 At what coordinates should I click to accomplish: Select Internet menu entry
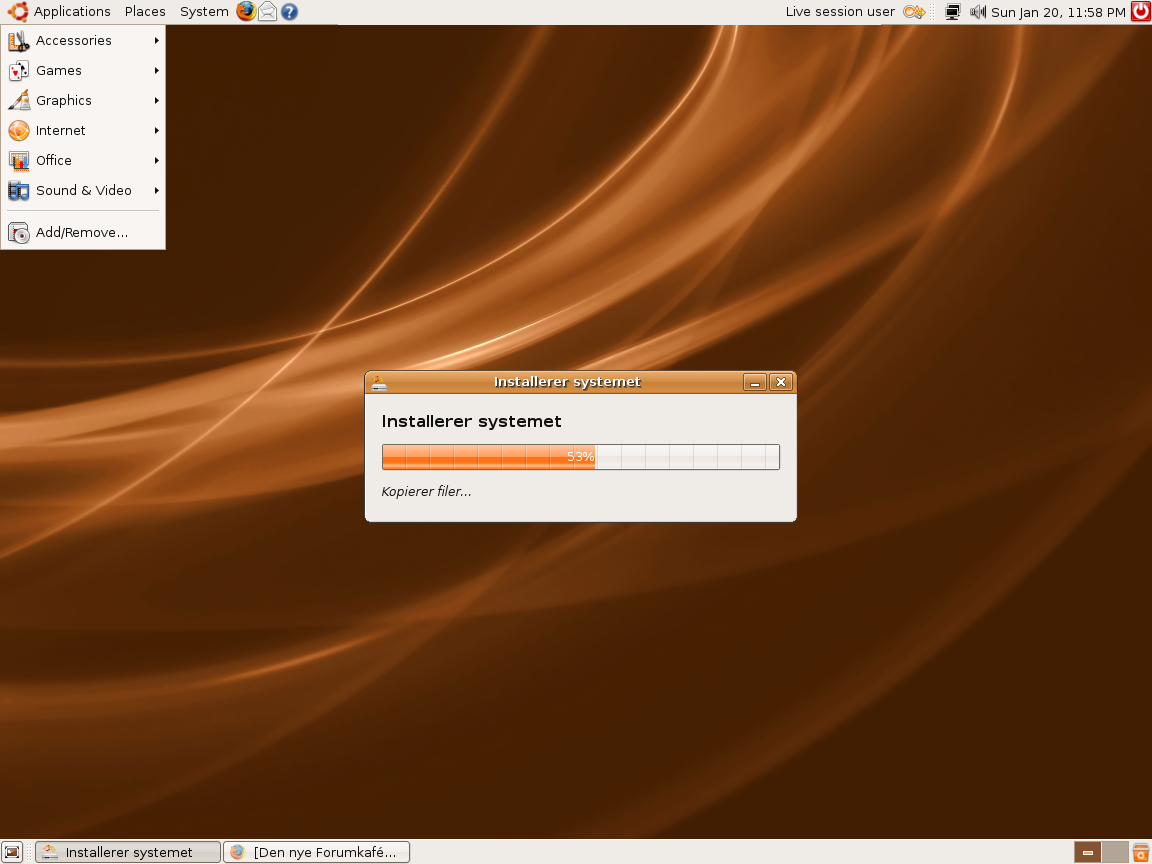click(83, 131)
